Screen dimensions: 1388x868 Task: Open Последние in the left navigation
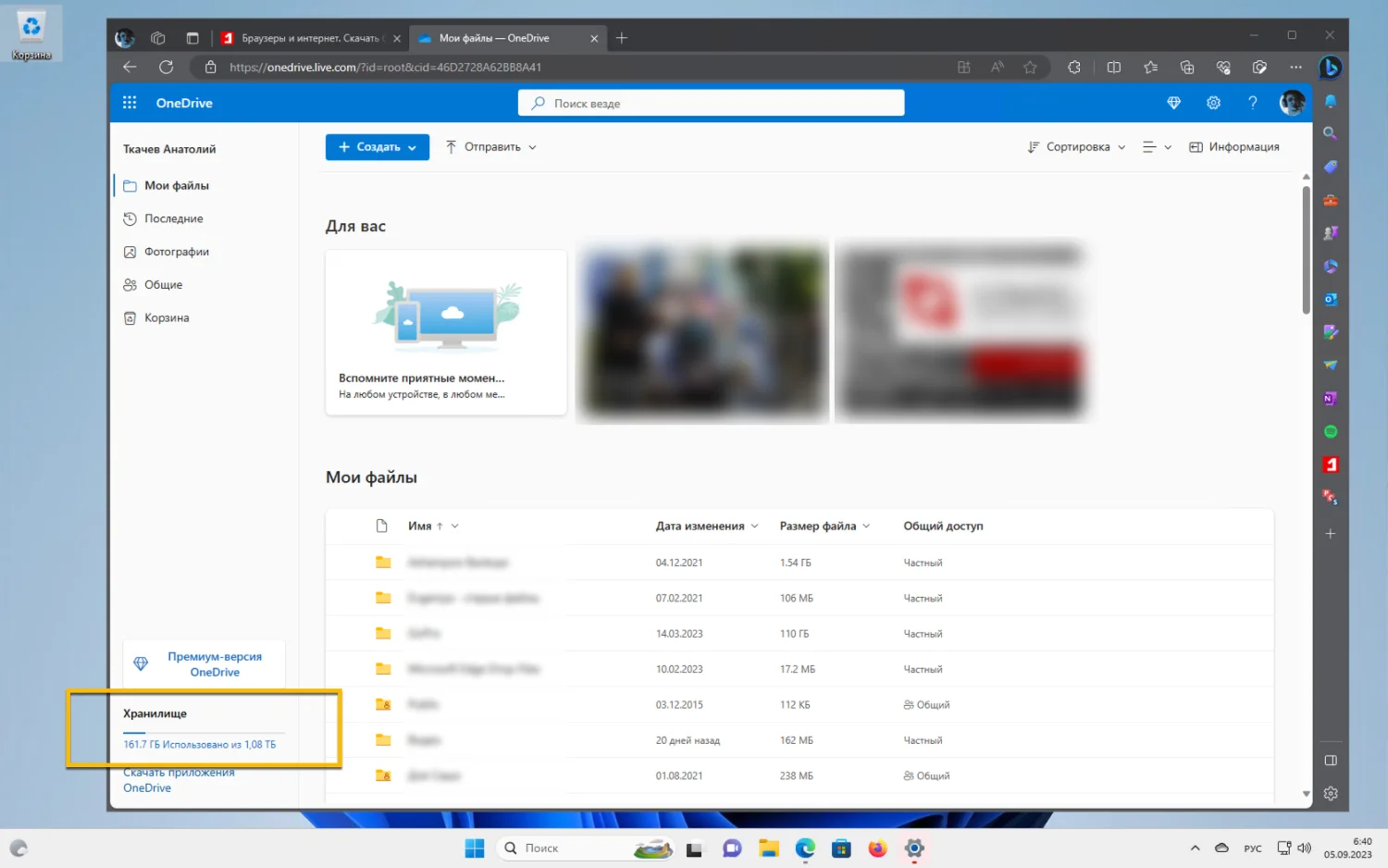coord(173,218)
